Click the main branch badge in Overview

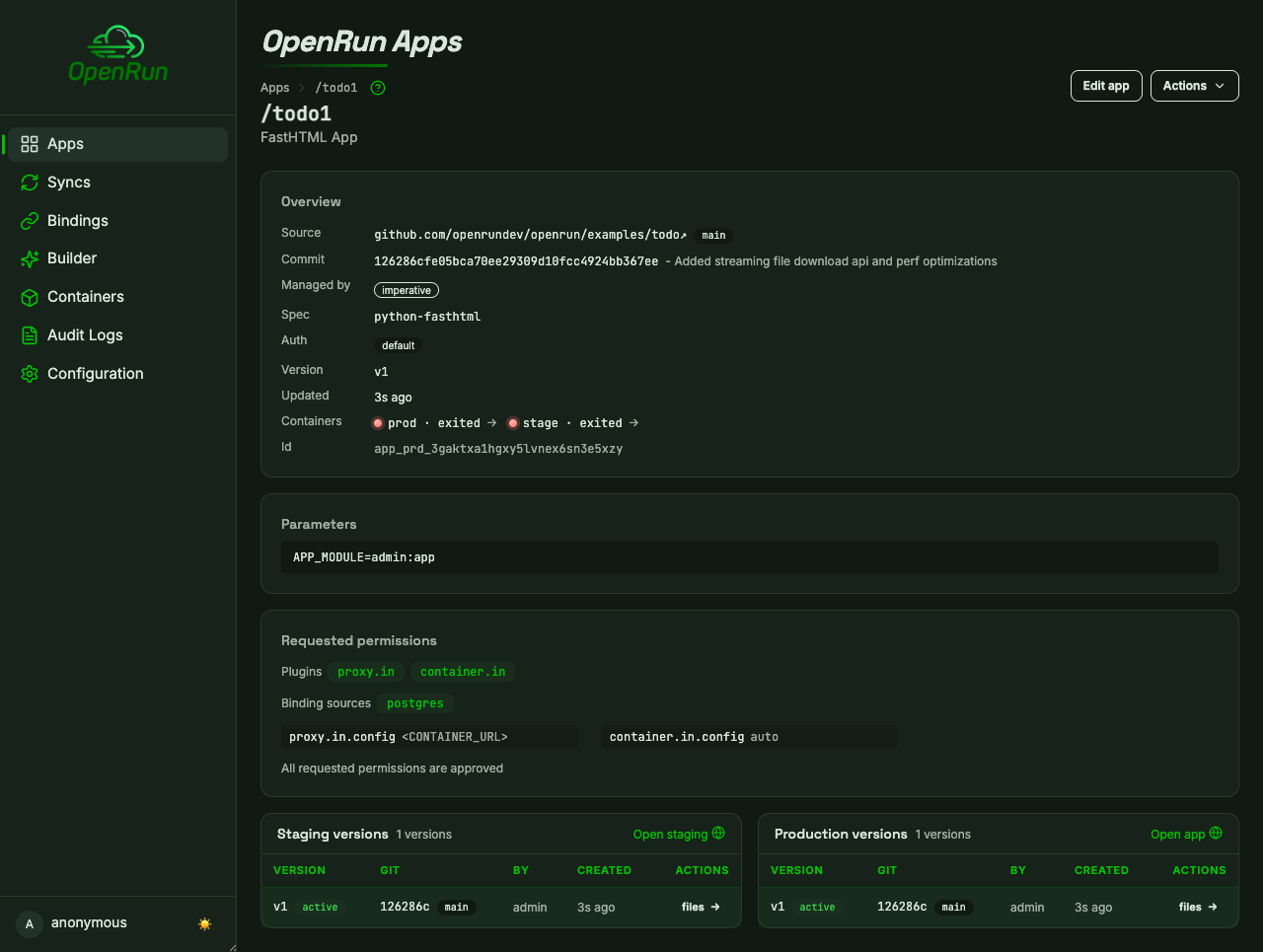click(x=713, y=235)
